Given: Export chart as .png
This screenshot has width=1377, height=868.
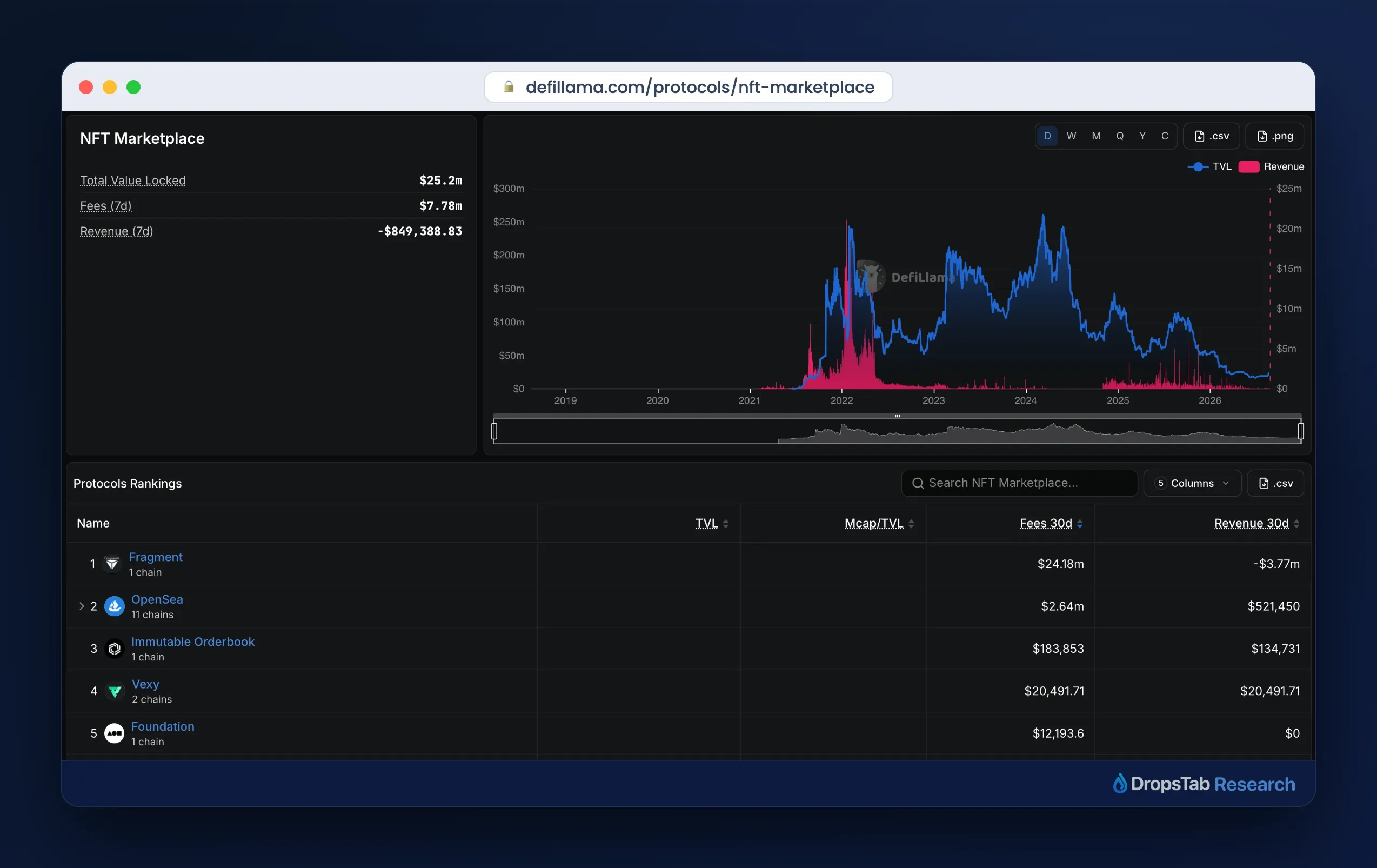Looking at the screenshot, I should 1275,136.
